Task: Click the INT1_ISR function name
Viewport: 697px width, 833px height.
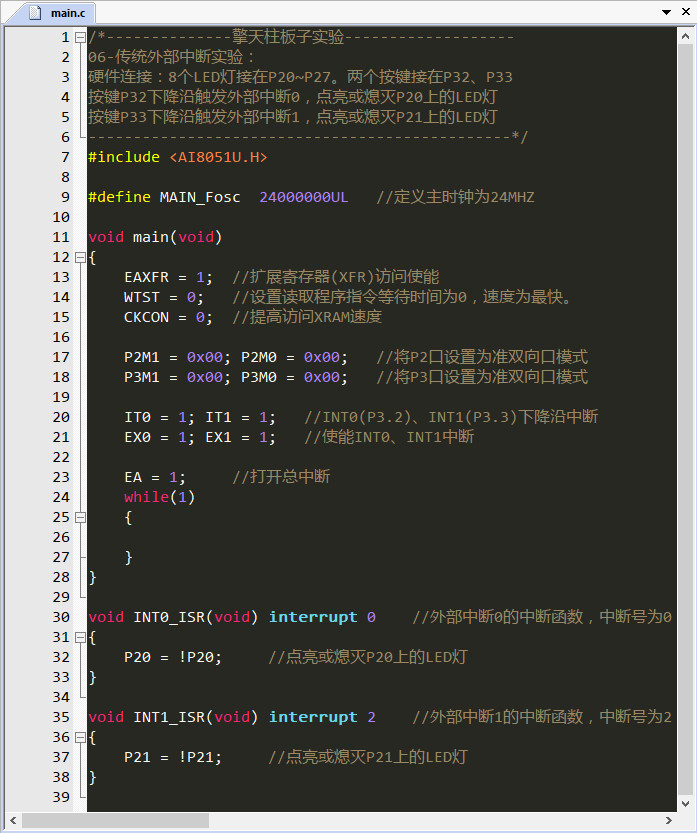Action: click(168, 717)
